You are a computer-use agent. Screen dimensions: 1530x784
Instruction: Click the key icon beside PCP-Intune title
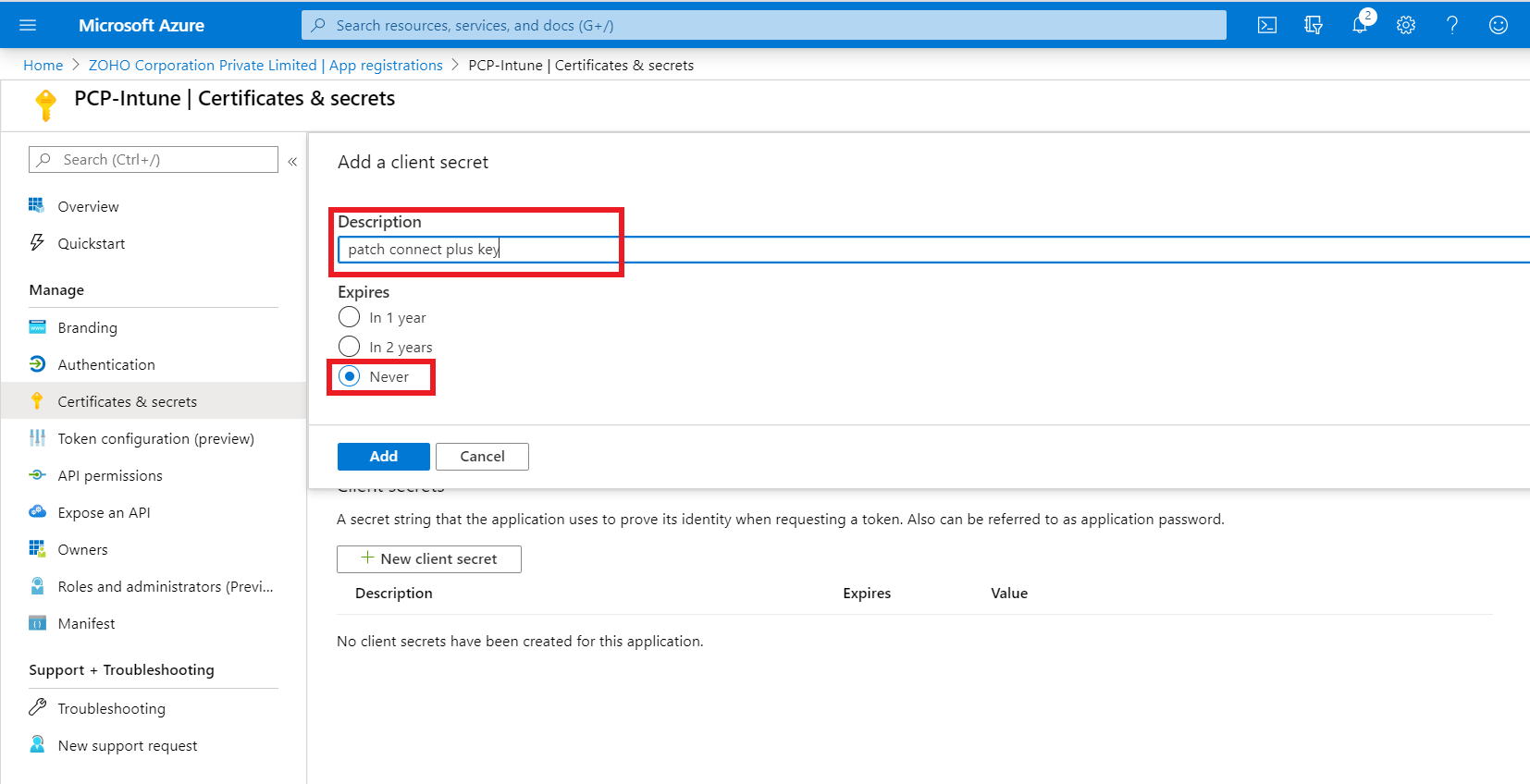click(x=45, y=105)
